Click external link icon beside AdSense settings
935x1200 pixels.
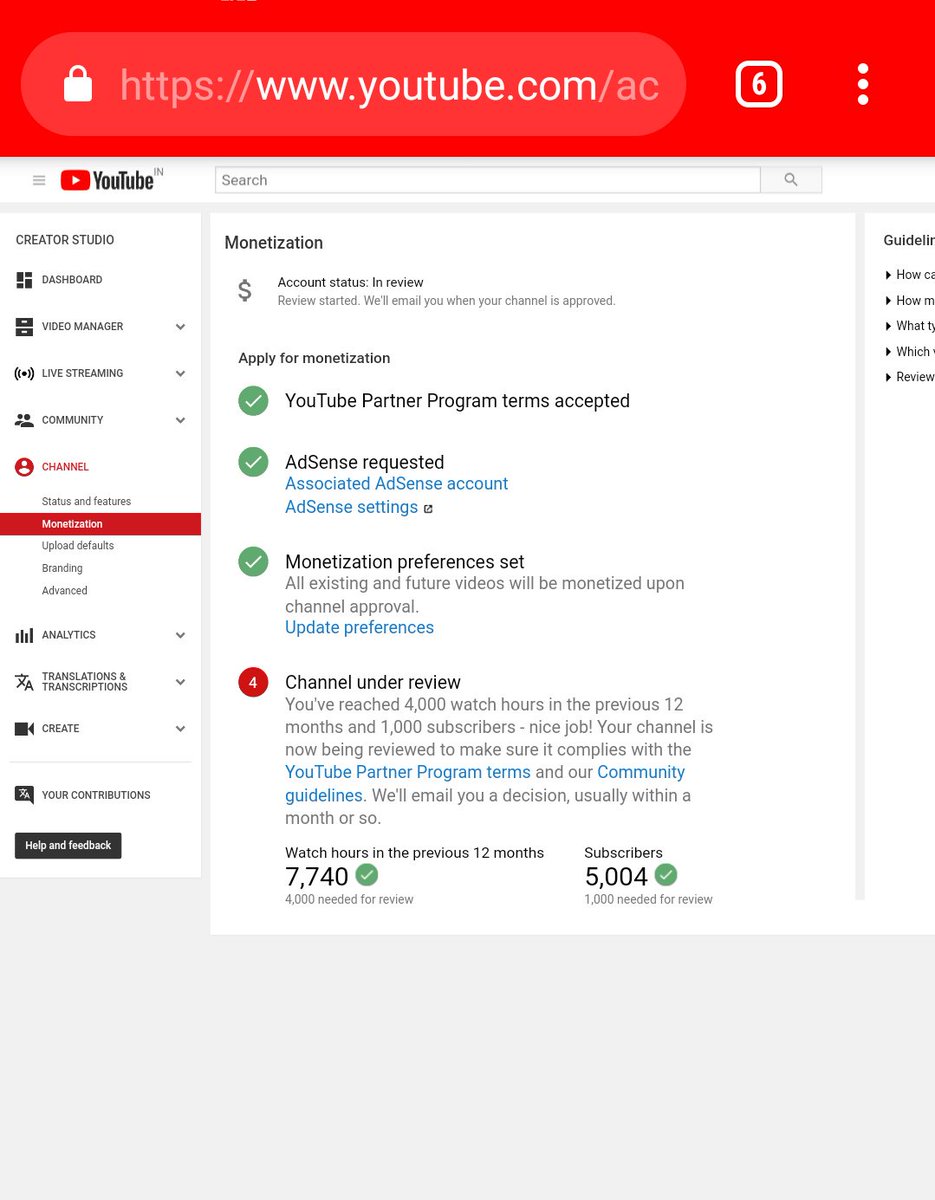pos(428,508)
